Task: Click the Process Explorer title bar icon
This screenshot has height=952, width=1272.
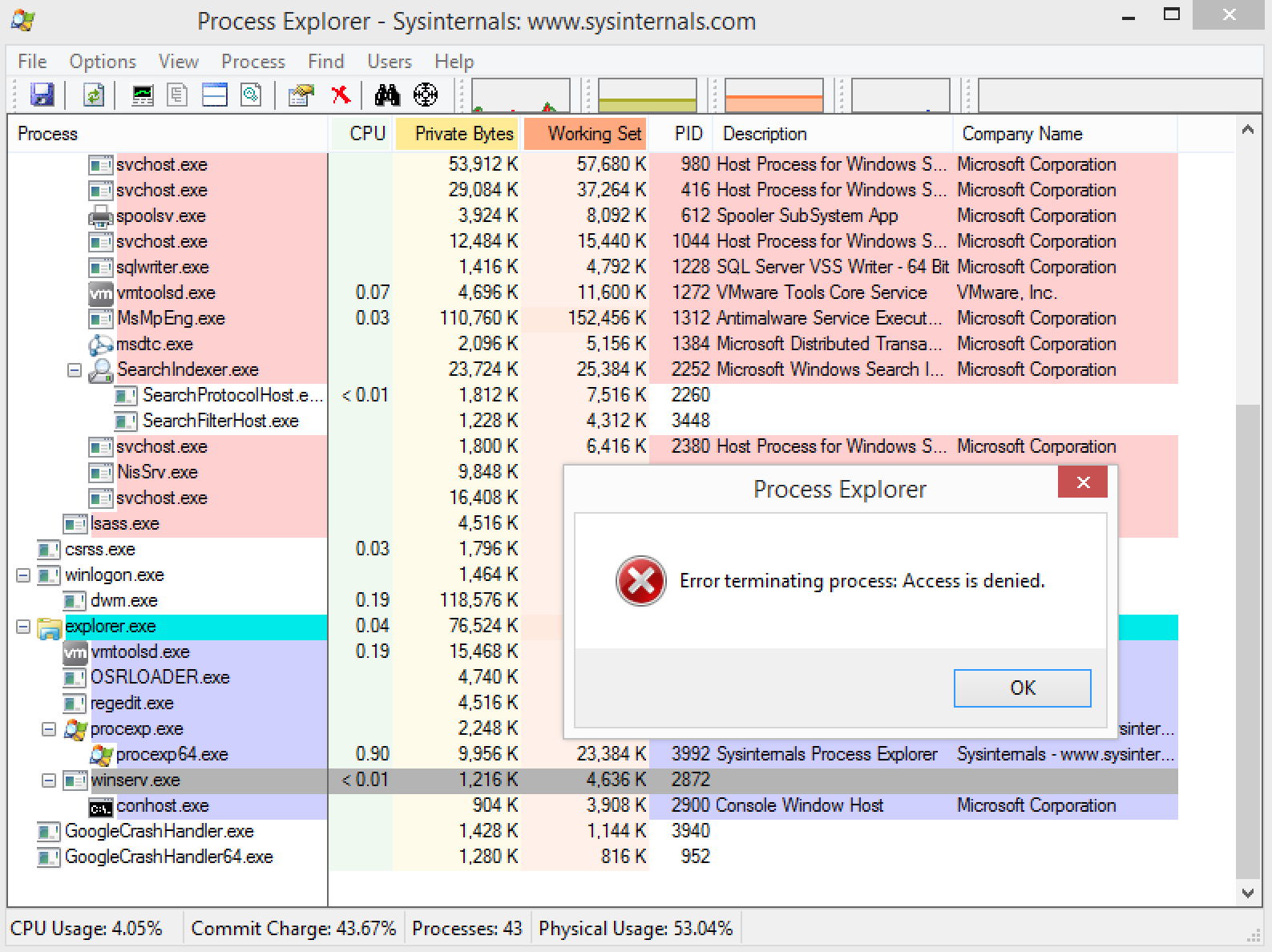Action: point(22,20)
